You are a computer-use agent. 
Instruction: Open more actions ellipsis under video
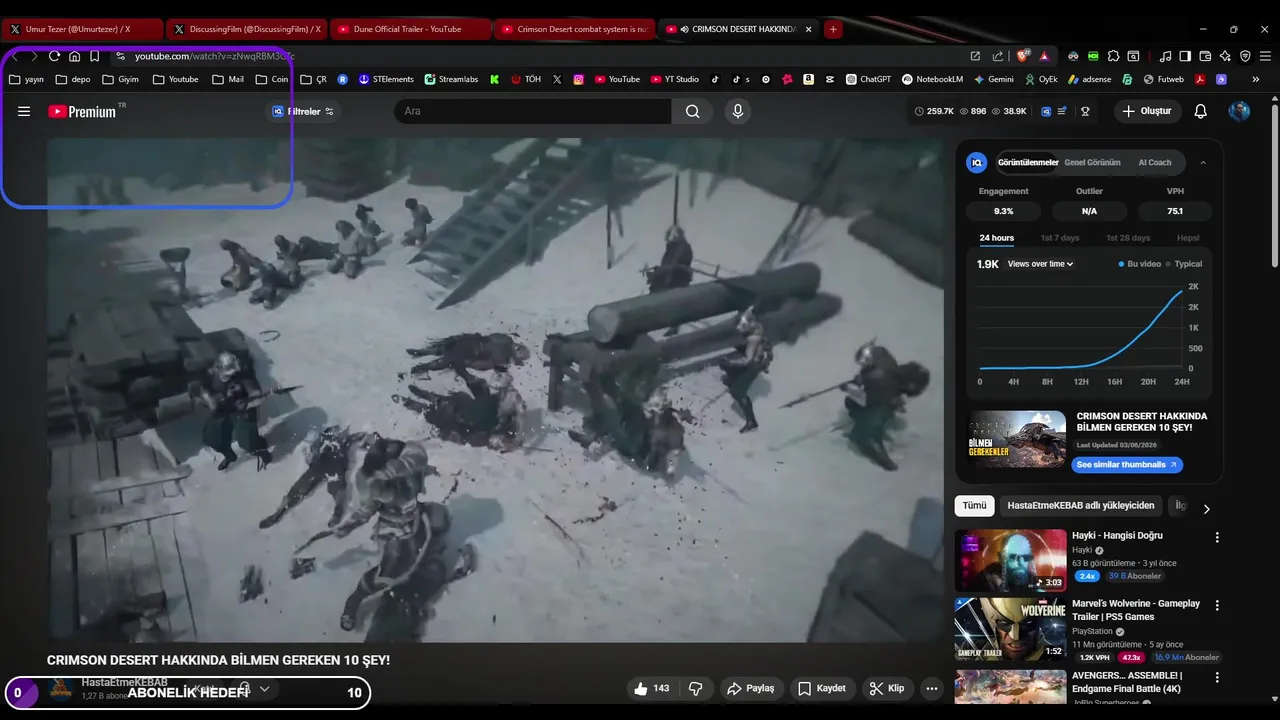click(932, 688)
